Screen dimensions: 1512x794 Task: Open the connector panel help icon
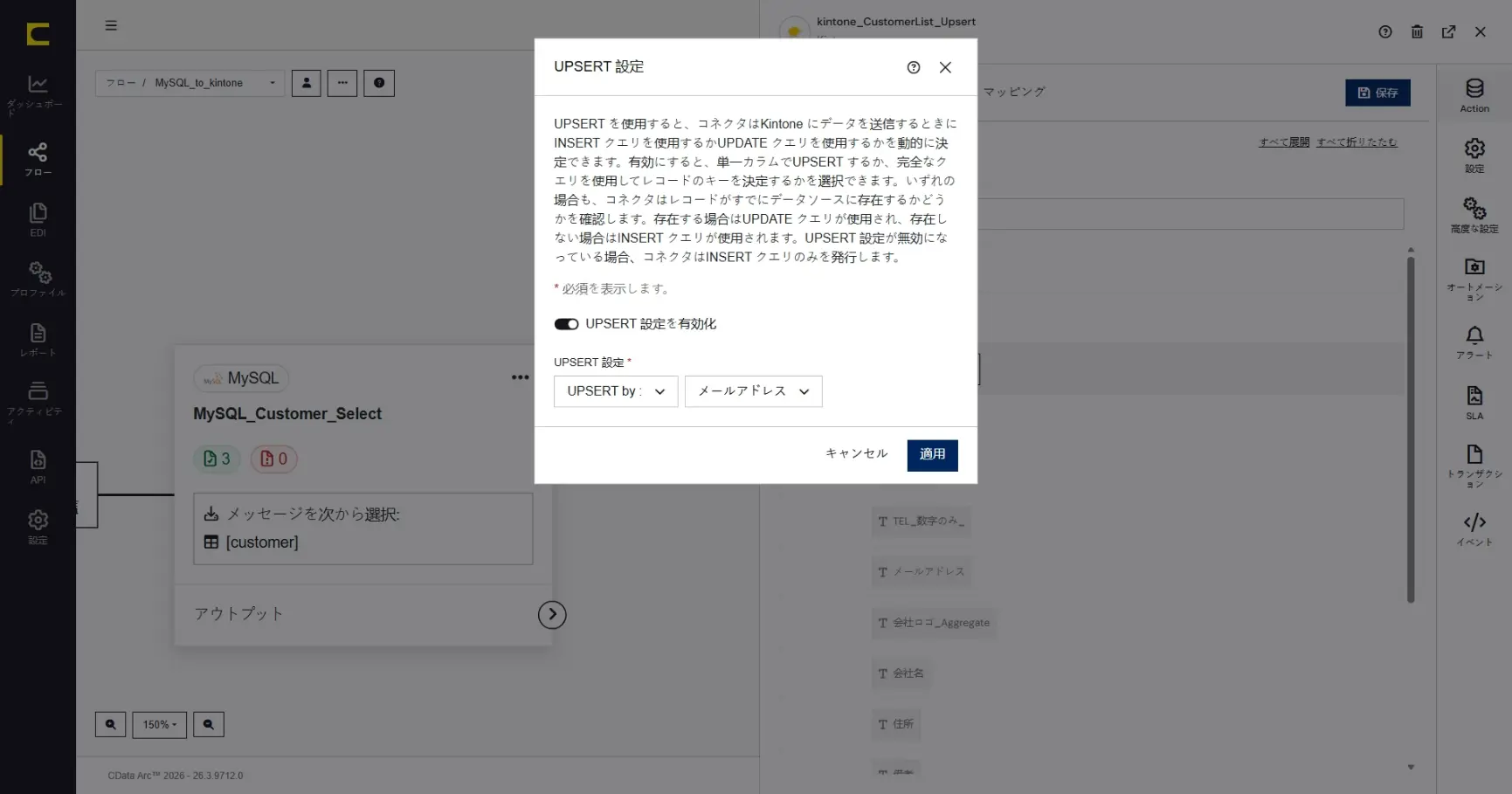[1385, 31]
